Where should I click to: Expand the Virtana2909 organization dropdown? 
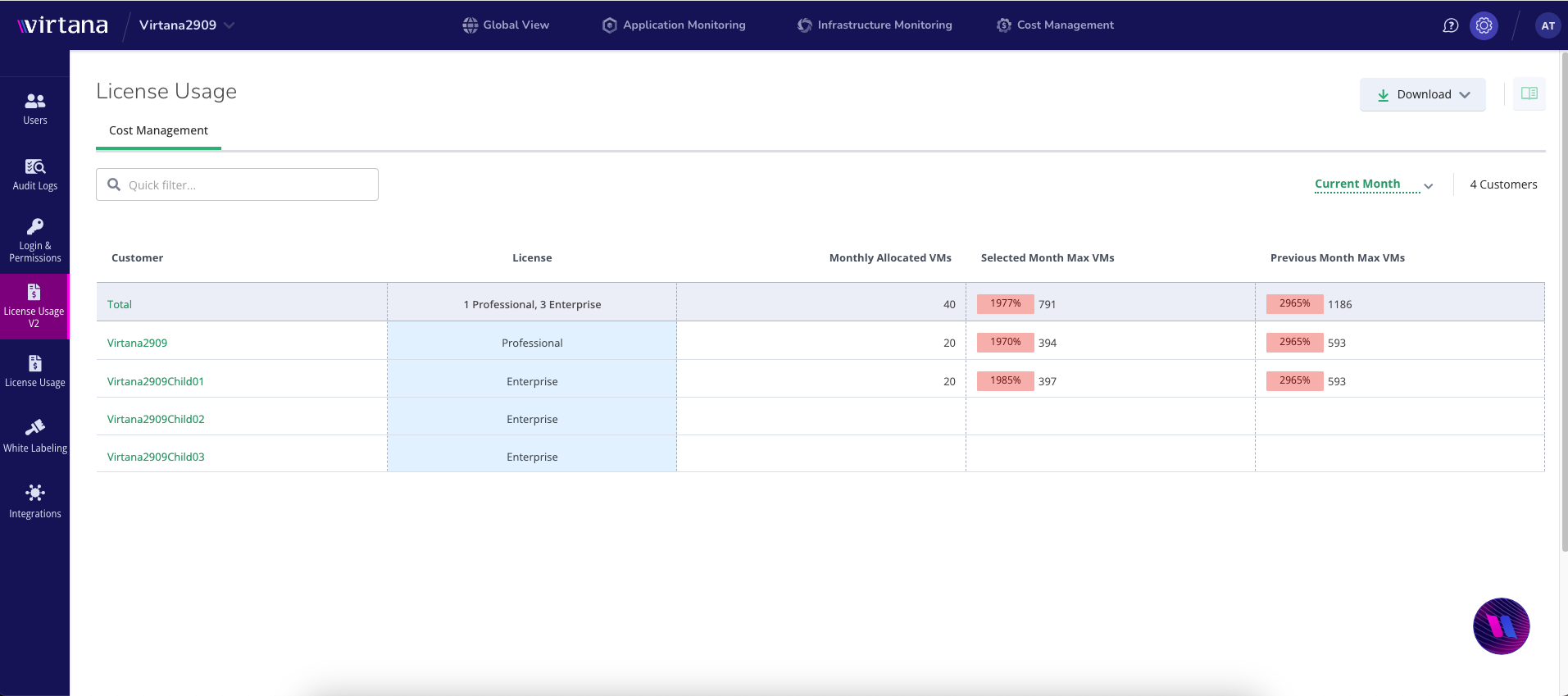click(x=187, y=25)
